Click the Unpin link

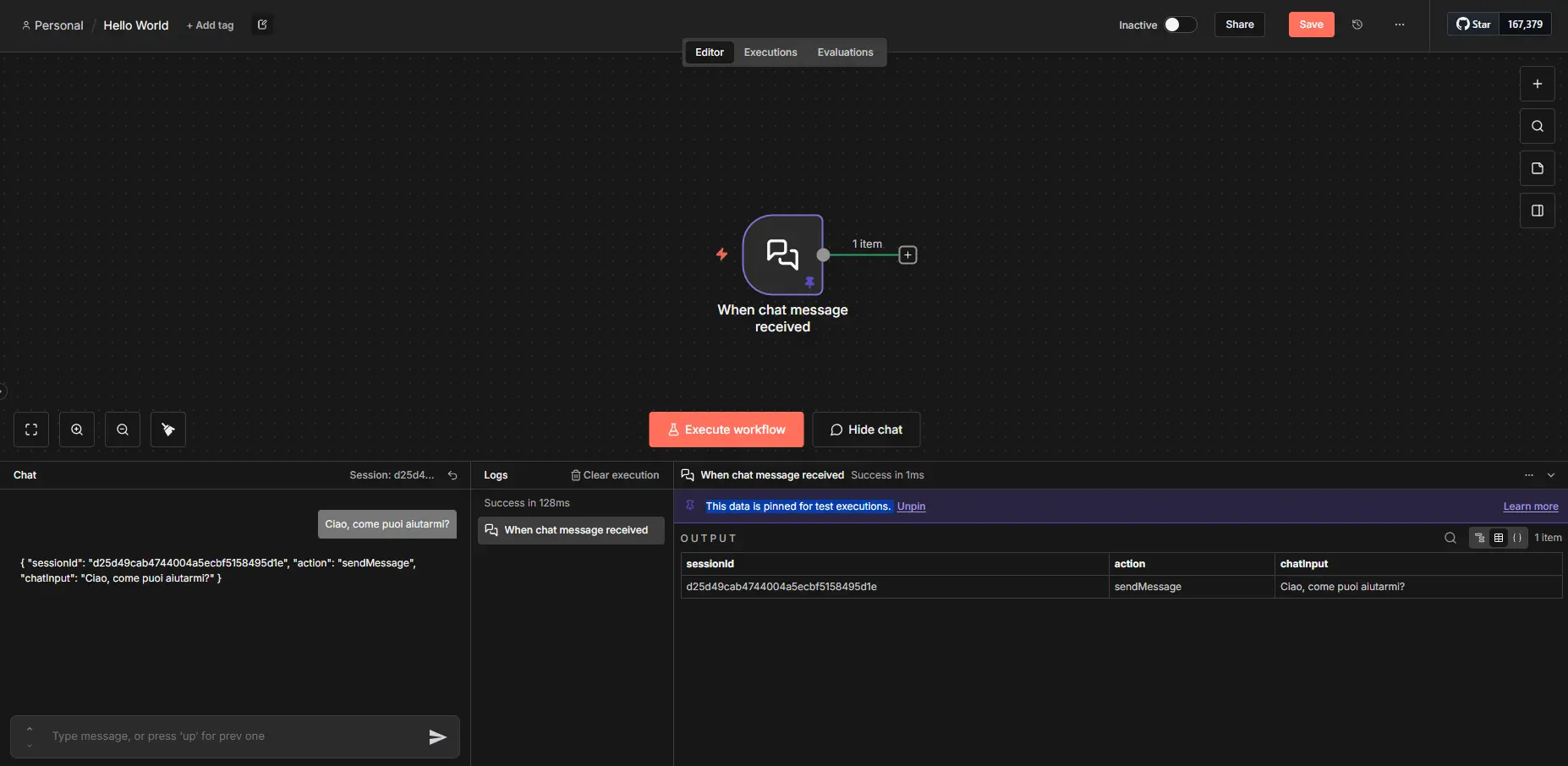911,506
